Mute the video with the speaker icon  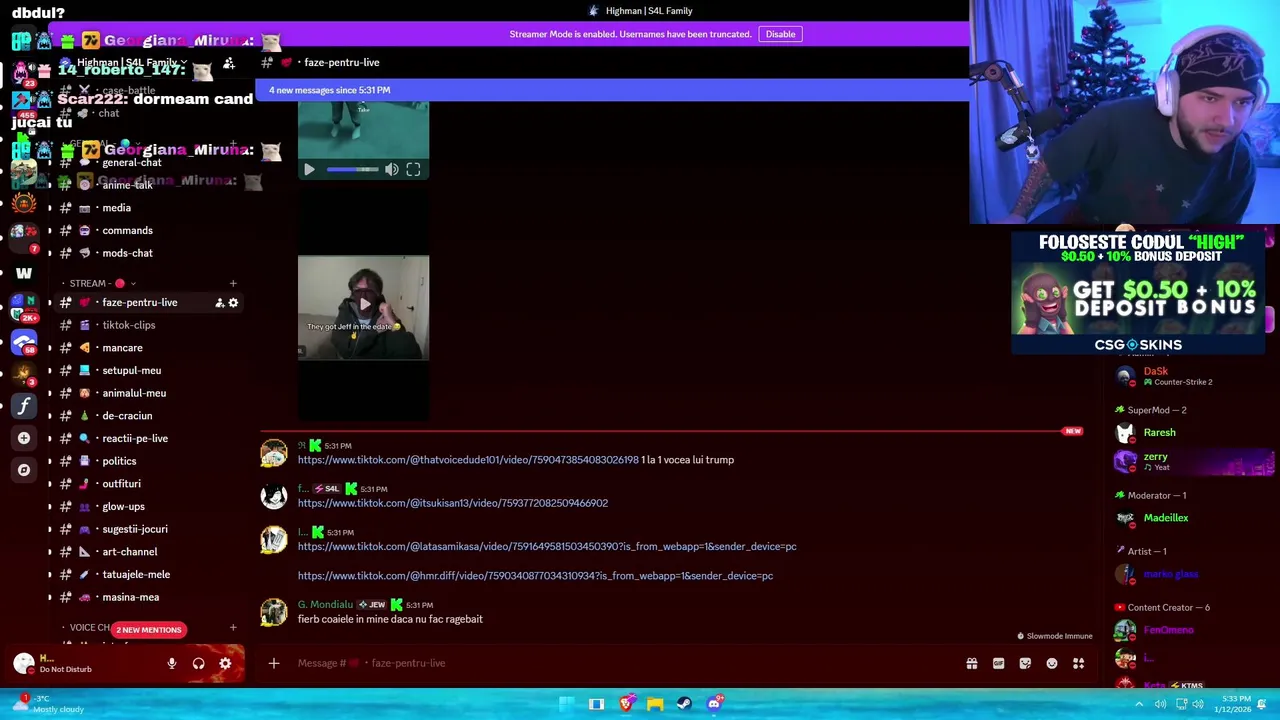click(x=392, y=170)
